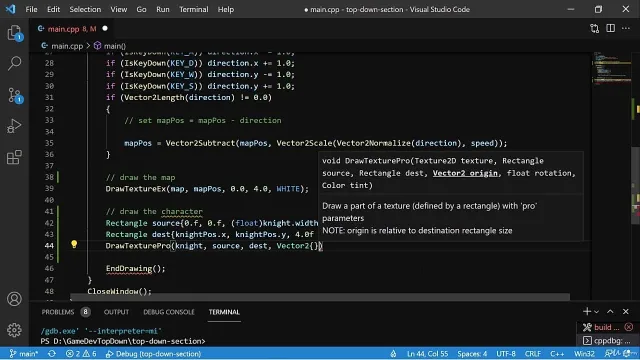
Task: Click the flame icon in status bar
Action: pos(393,353)
